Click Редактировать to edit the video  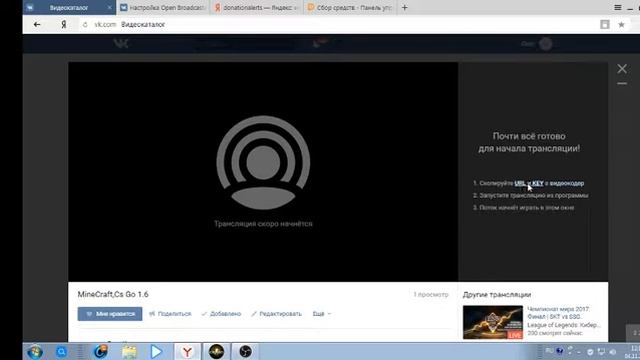pyautogui.click(x=276, y=313)
